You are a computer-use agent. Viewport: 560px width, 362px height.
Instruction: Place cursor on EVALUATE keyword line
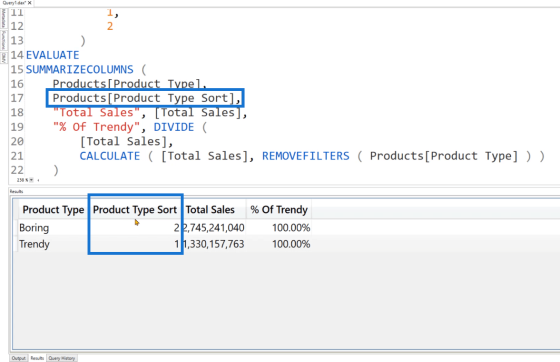52,55
